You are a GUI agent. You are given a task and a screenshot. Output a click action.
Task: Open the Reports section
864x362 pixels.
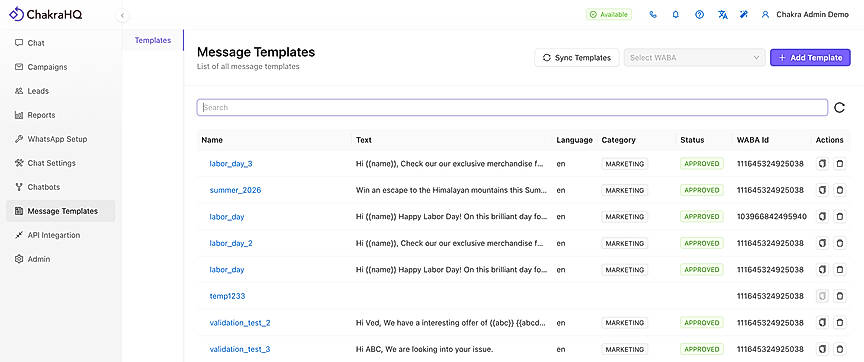coord(61,115)
